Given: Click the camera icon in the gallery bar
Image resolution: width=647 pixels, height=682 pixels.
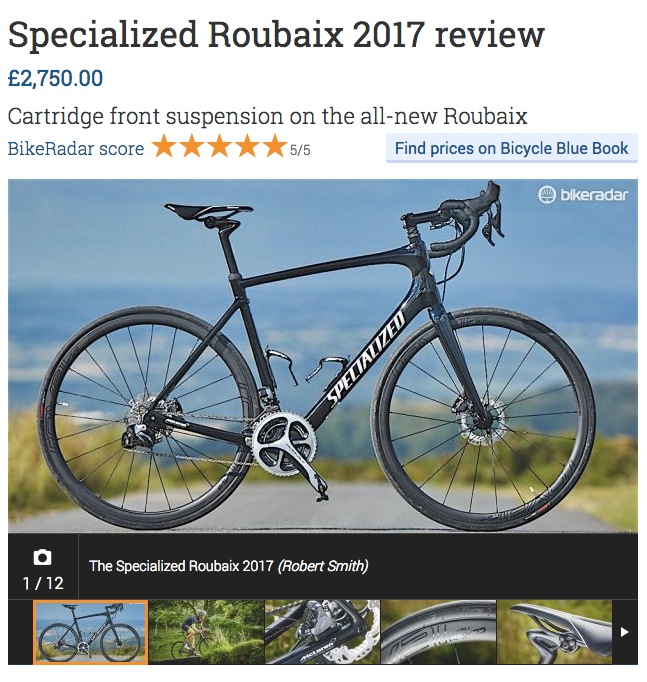Looking at the screenshot, I should coord(42,557).
